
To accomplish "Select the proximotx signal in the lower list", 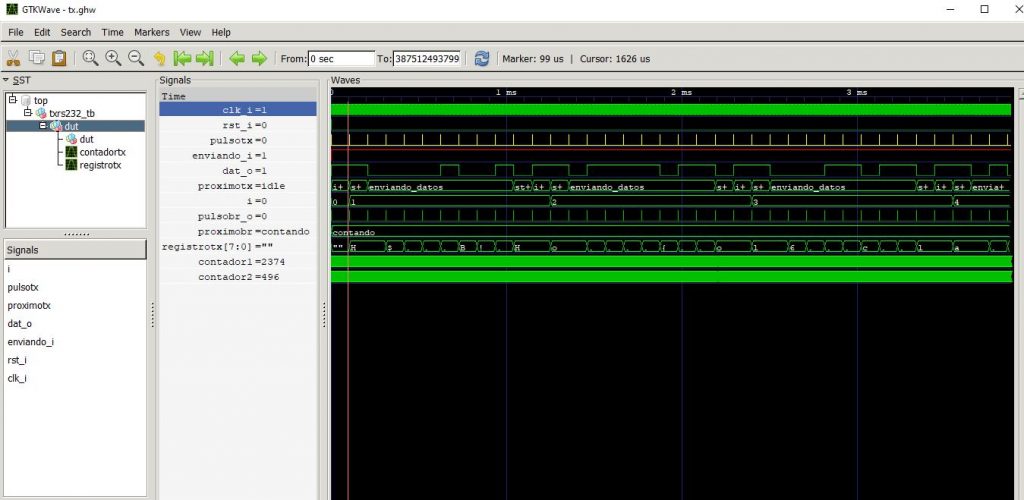I will [29, 305].
